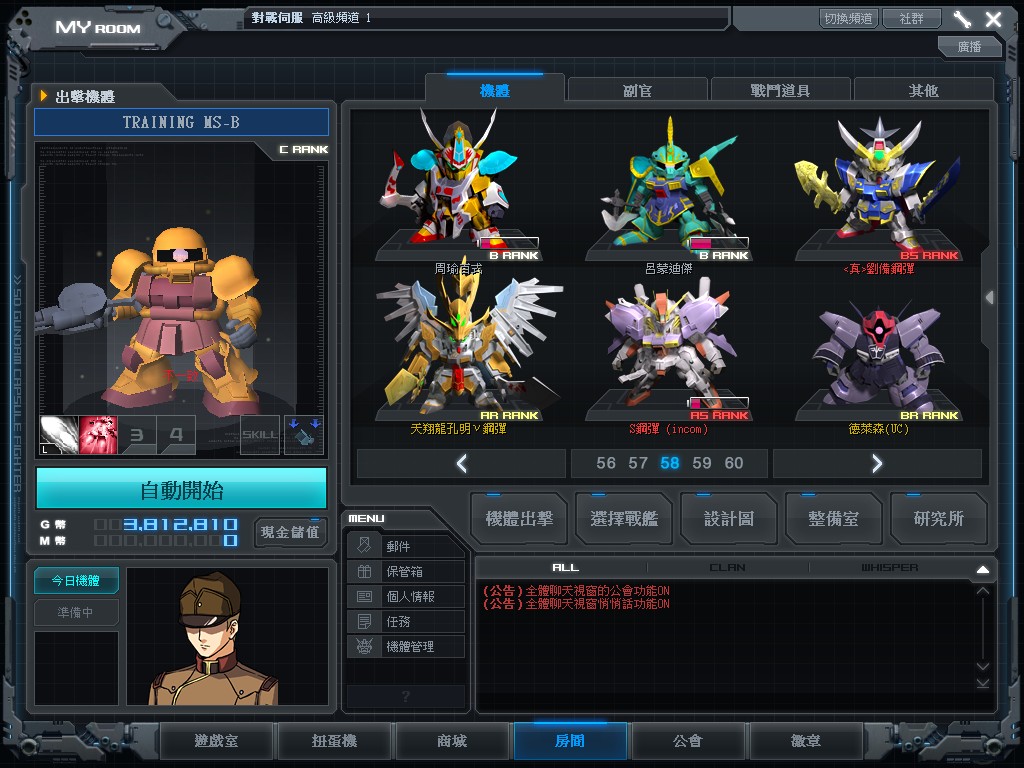The height and width of the screenshot is (768, 1024).
Task: Go to unit page 56
Action: (x=605, y=463)
